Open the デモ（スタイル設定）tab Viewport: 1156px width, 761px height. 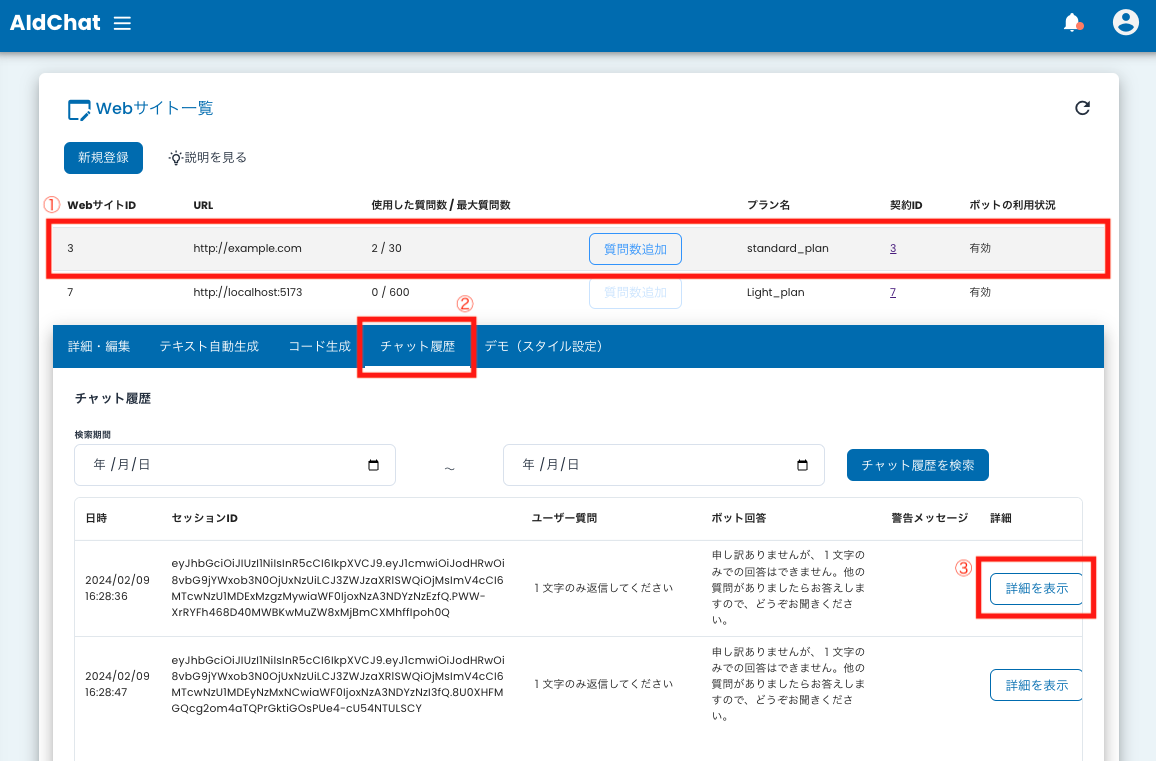(x=543, y=346)
